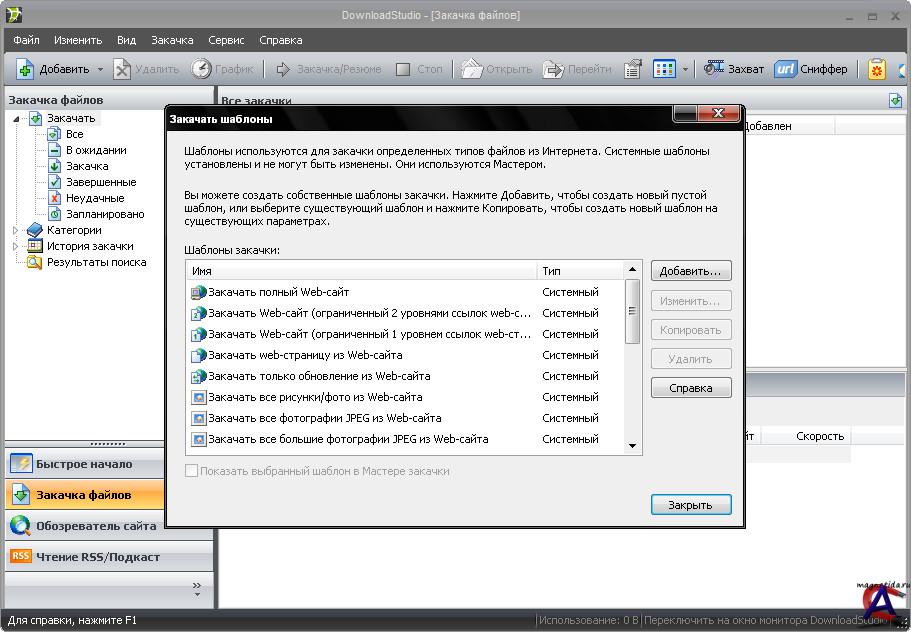Click the Сниффер url toolbar icon
Viewport: 911px width, 632px height.
pyautogui.click(x=786, y=69)
